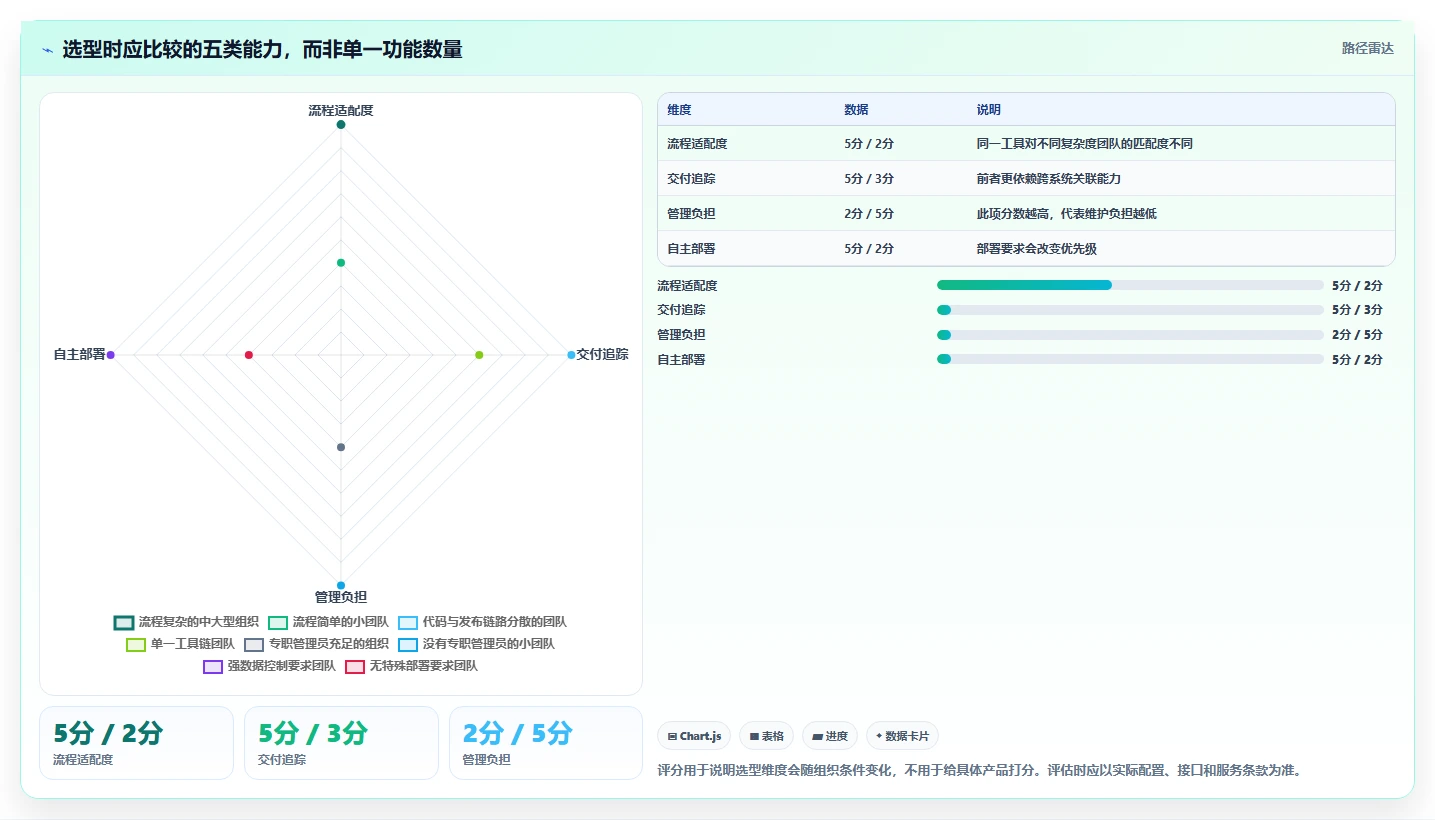Toggle the 流程复杂的中大型组织 legend entry
Image resolution: width=1435 pixels, height=820 pixels.
186,622
